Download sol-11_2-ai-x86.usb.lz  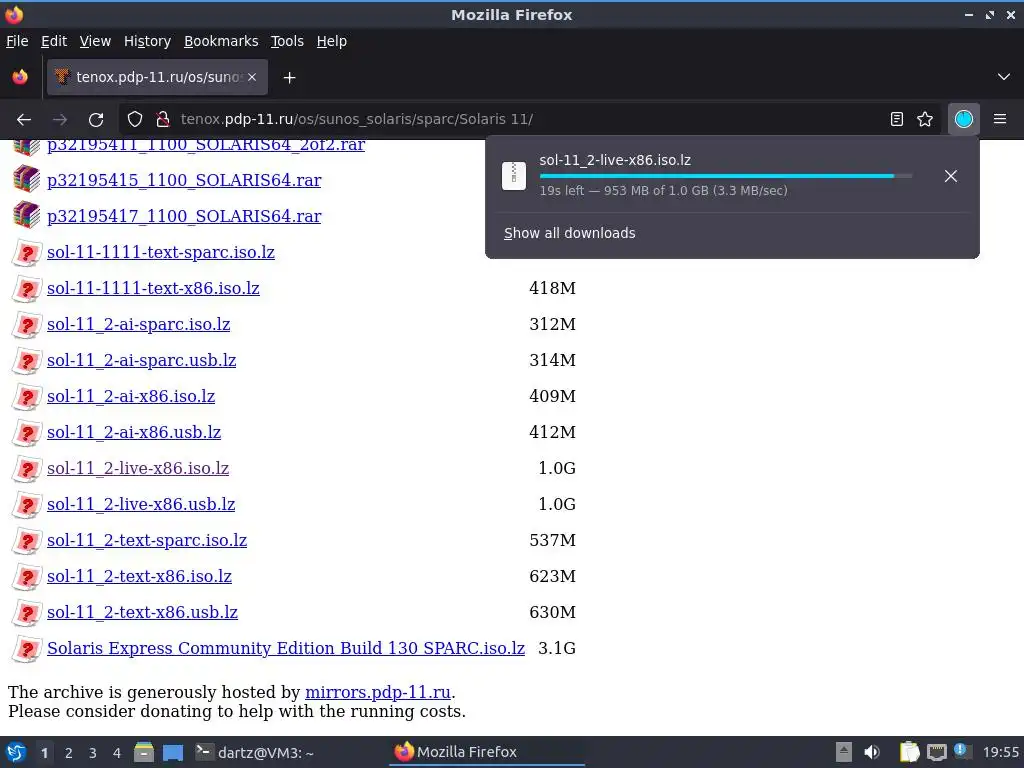134,432
